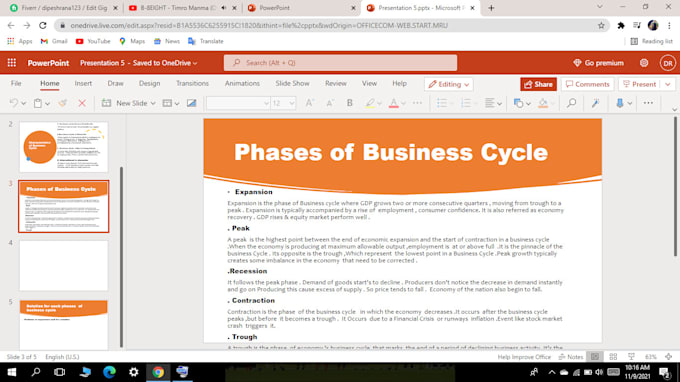
Task: Click the New Slide button
Action: click(x=124, y=103)
